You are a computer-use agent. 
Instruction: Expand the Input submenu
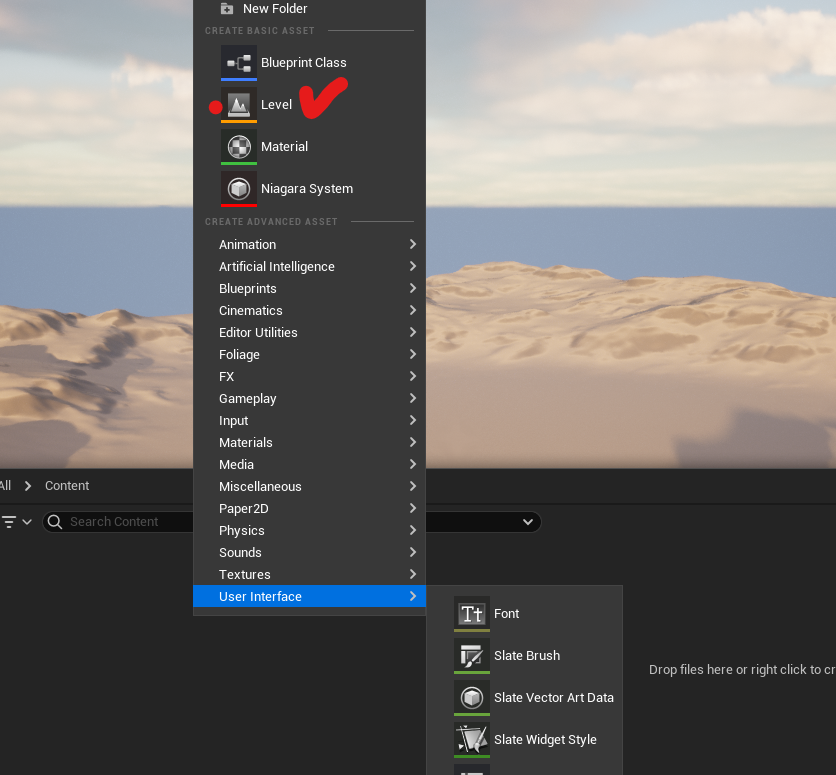pyautogui.click(x=309, y=421)
